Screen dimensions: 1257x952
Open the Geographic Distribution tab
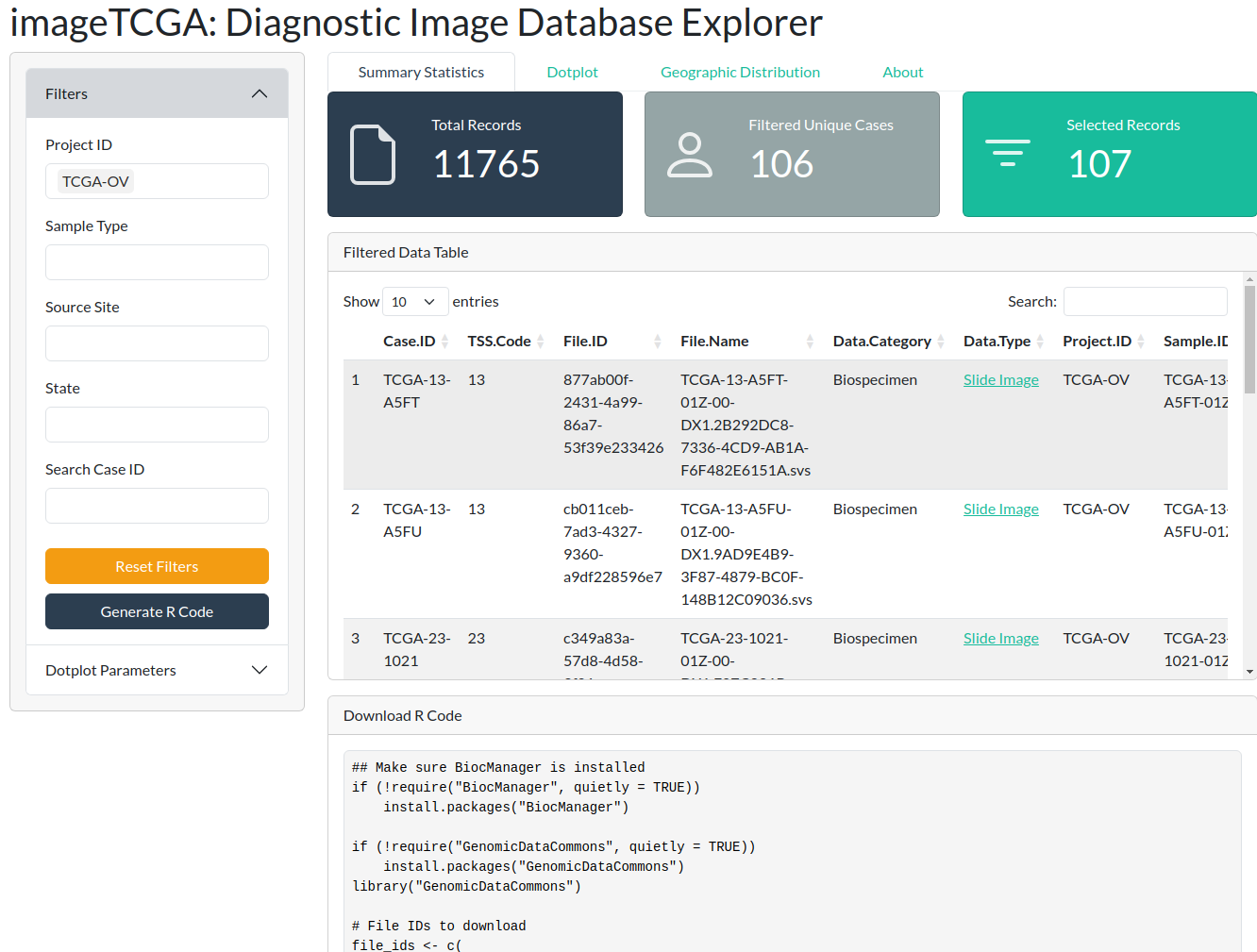pyautogui.click(x=740, y=73)
